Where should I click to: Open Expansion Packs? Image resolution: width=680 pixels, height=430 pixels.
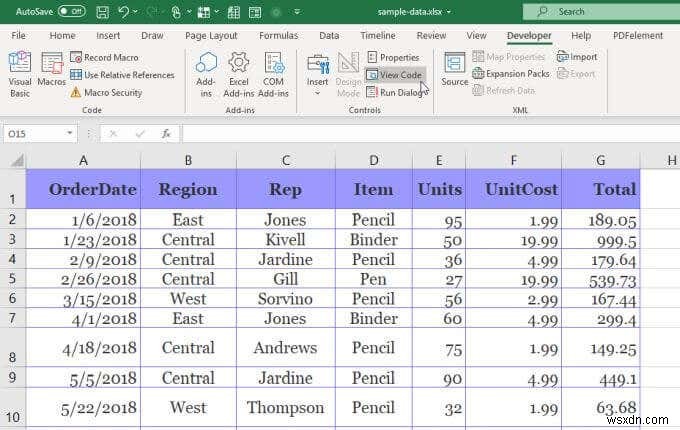pos(511,74)
